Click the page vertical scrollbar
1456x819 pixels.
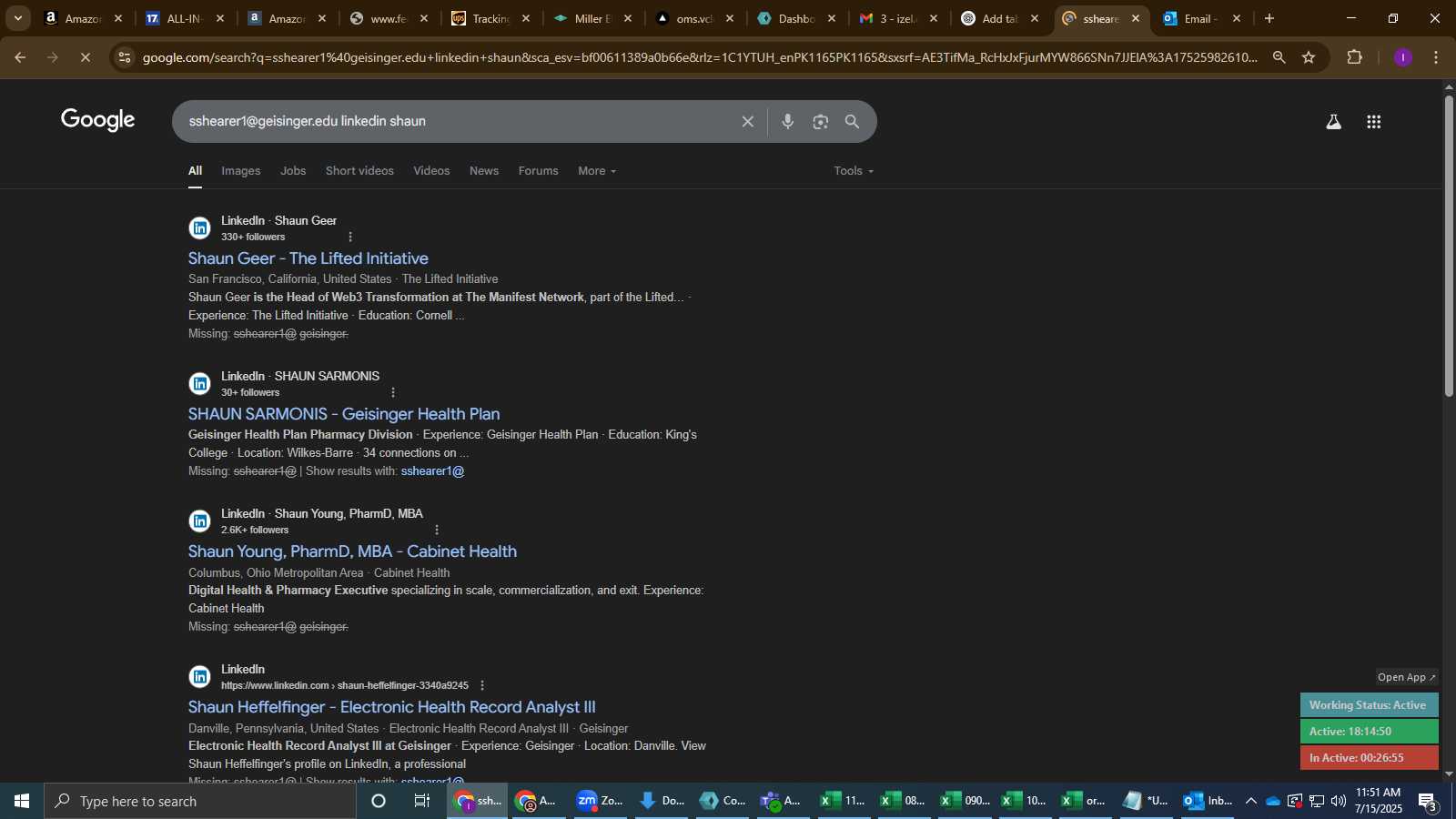[1449, 246]
